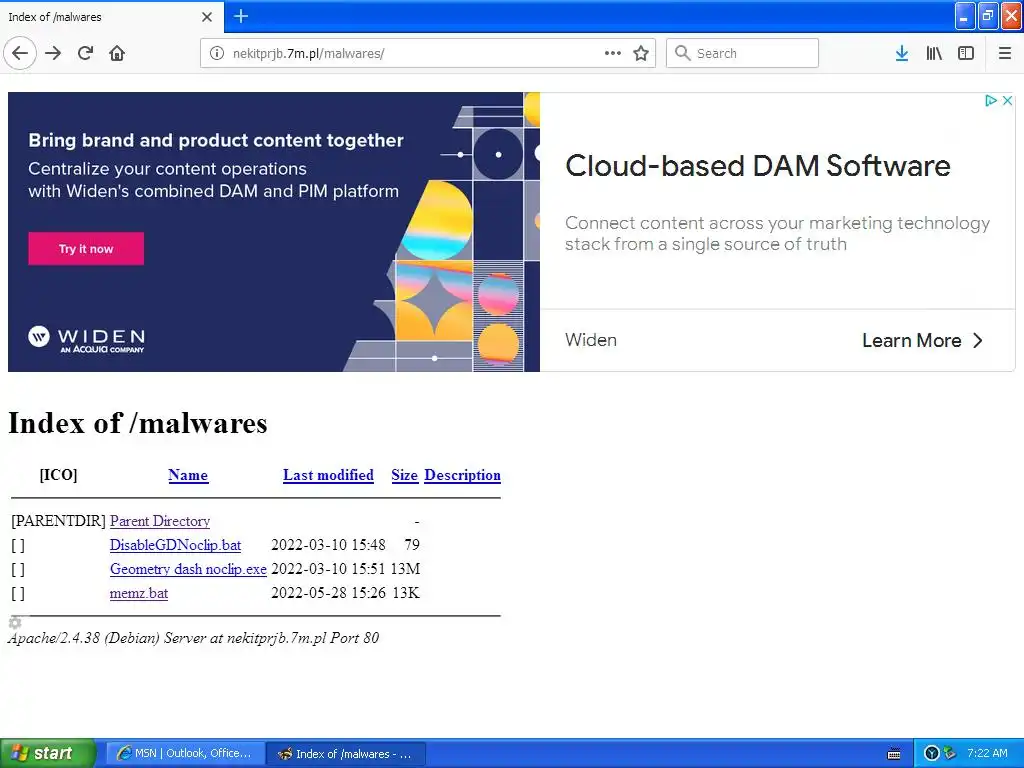Open a new tab with plus button

tap(241, 16)
